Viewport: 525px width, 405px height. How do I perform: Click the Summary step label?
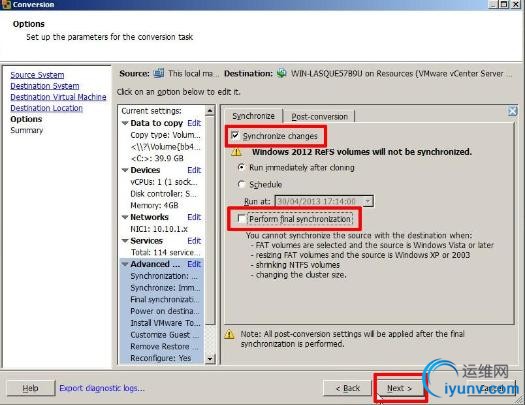click(27, 130)
